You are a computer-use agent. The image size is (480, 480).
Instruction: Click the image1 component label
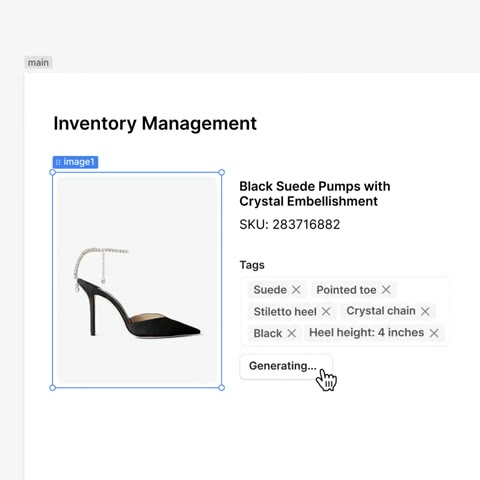pos(75,162)
